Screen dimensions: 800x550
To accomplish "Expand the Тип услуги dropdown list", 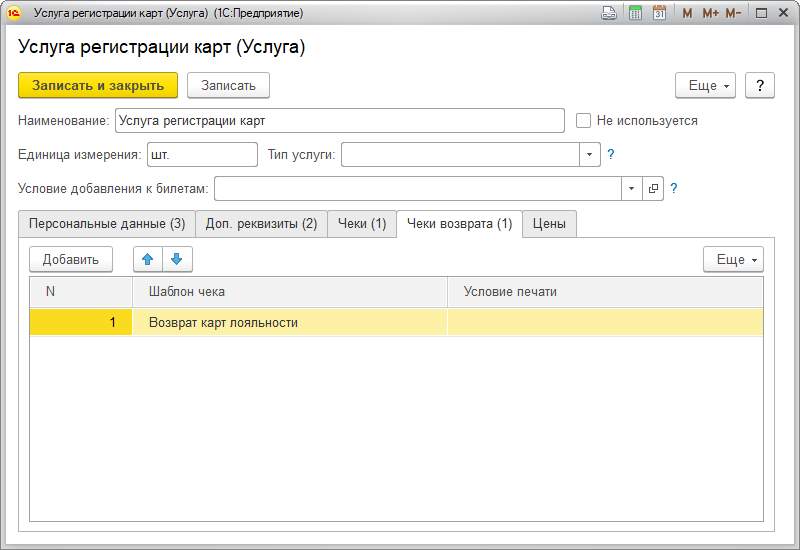I will tap(589, 154).
